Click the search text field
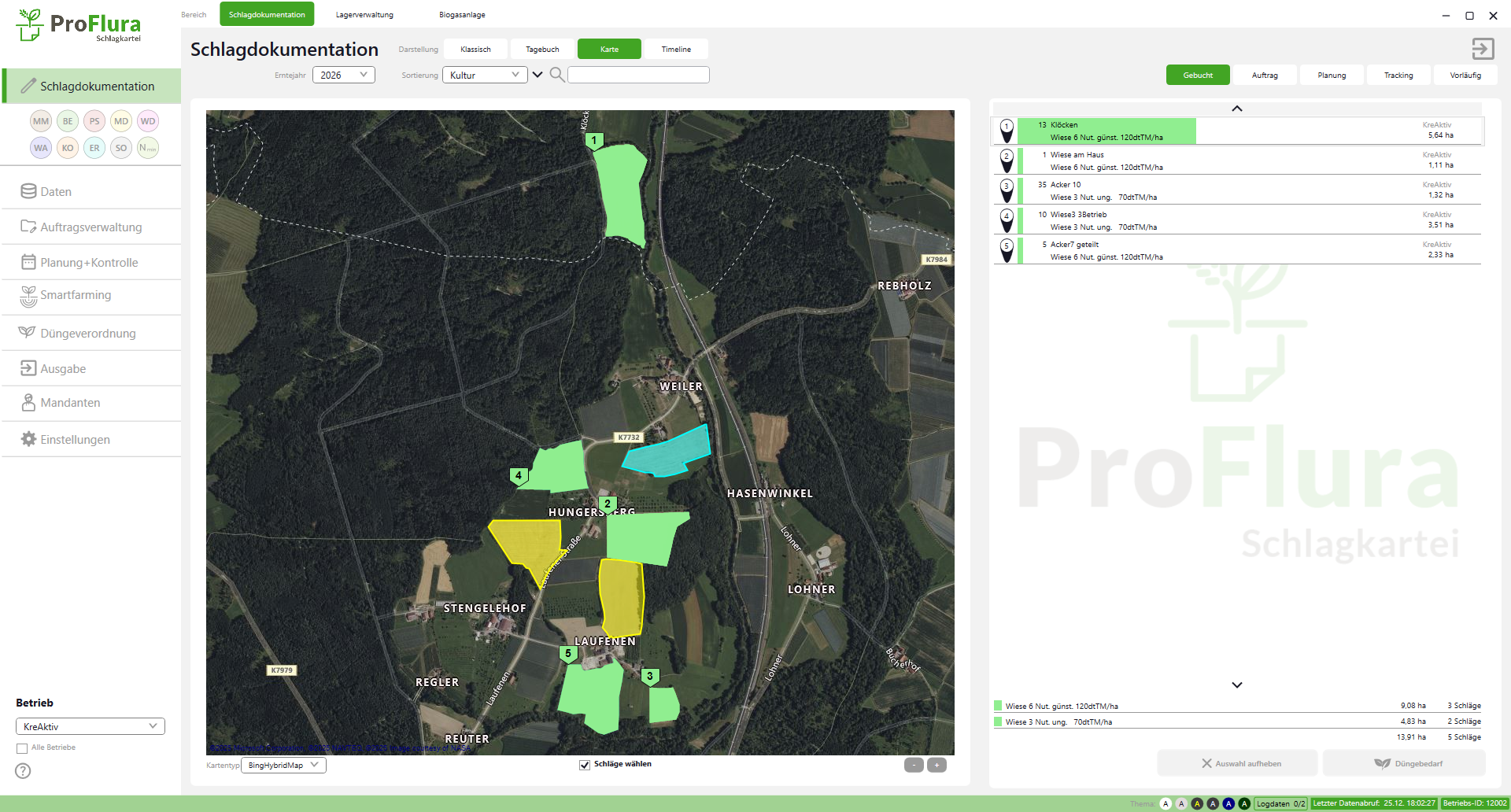Screen dimensions: 1511x812 point(638,75)
